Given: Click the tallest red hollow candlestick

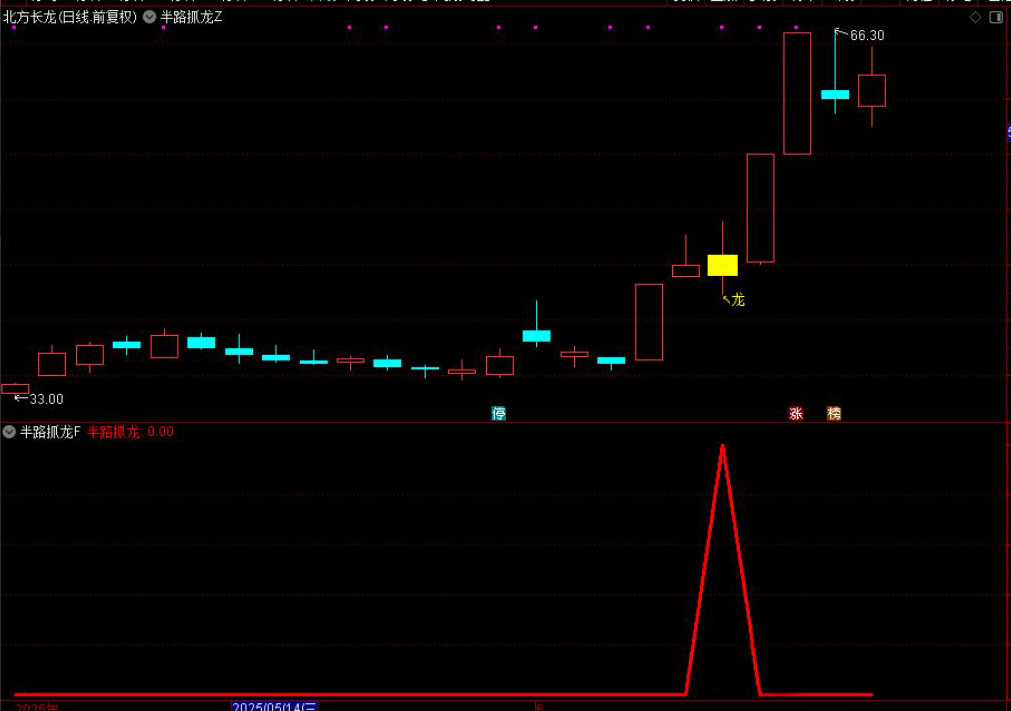Looking at the screenshot, I should (797, 93).
